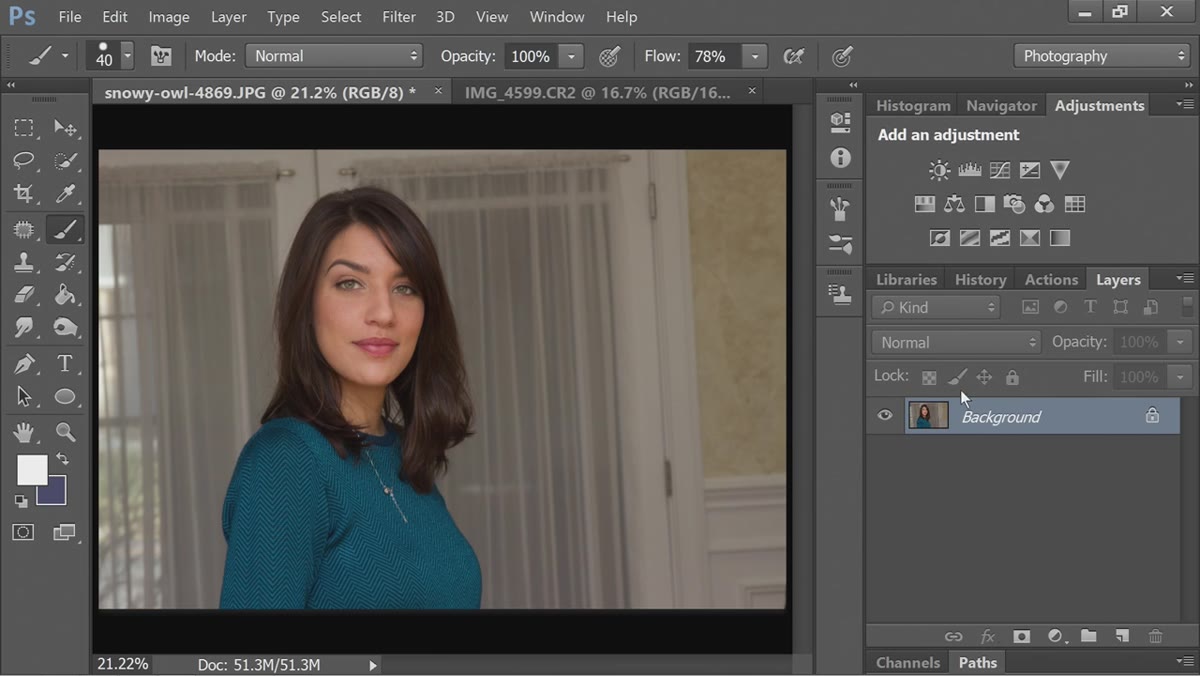Select the Hand tool
The width and height of the screenshot is (1200, 676).
24,432
